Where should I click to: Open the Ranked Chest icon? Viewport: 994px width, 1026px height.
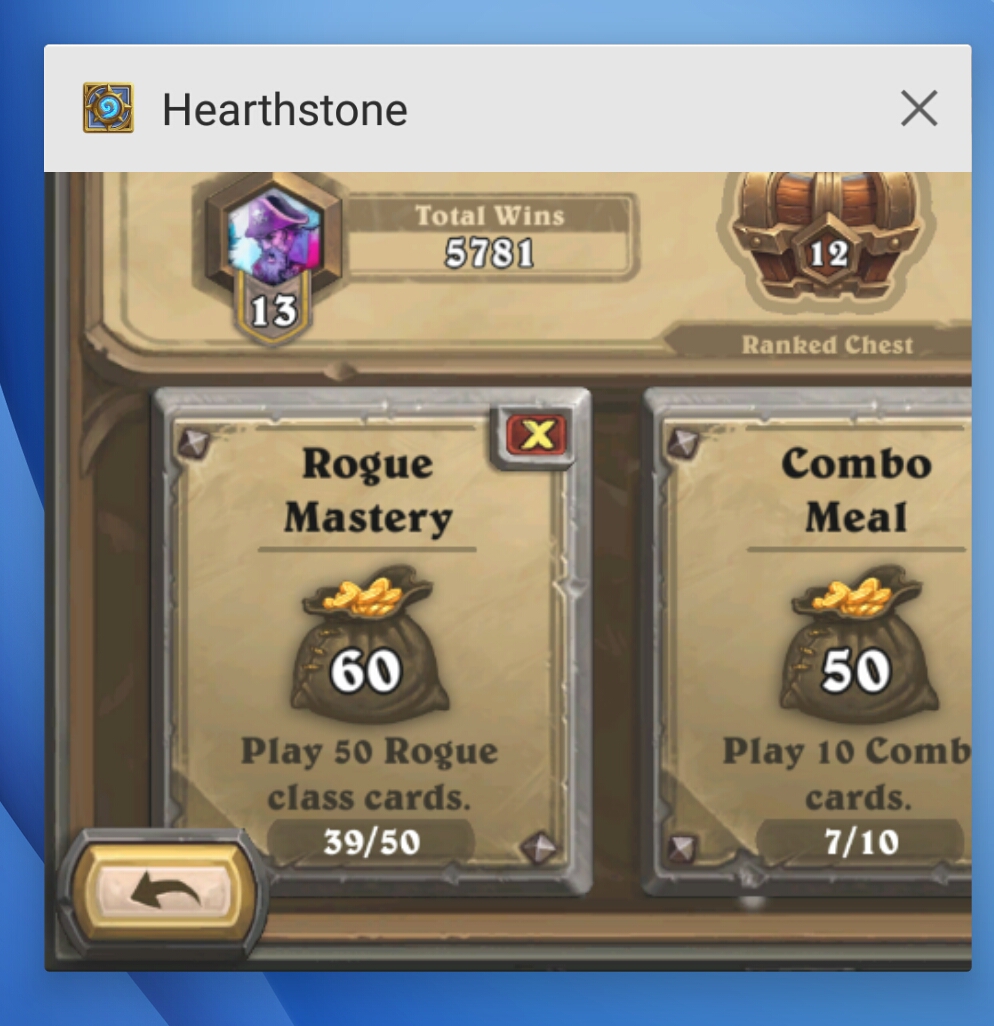coord(827,239)
